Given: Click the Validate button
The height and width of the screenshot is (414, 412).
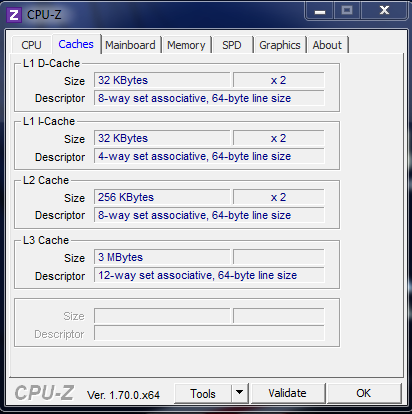Looking at the screenshot, I should 288,393.
